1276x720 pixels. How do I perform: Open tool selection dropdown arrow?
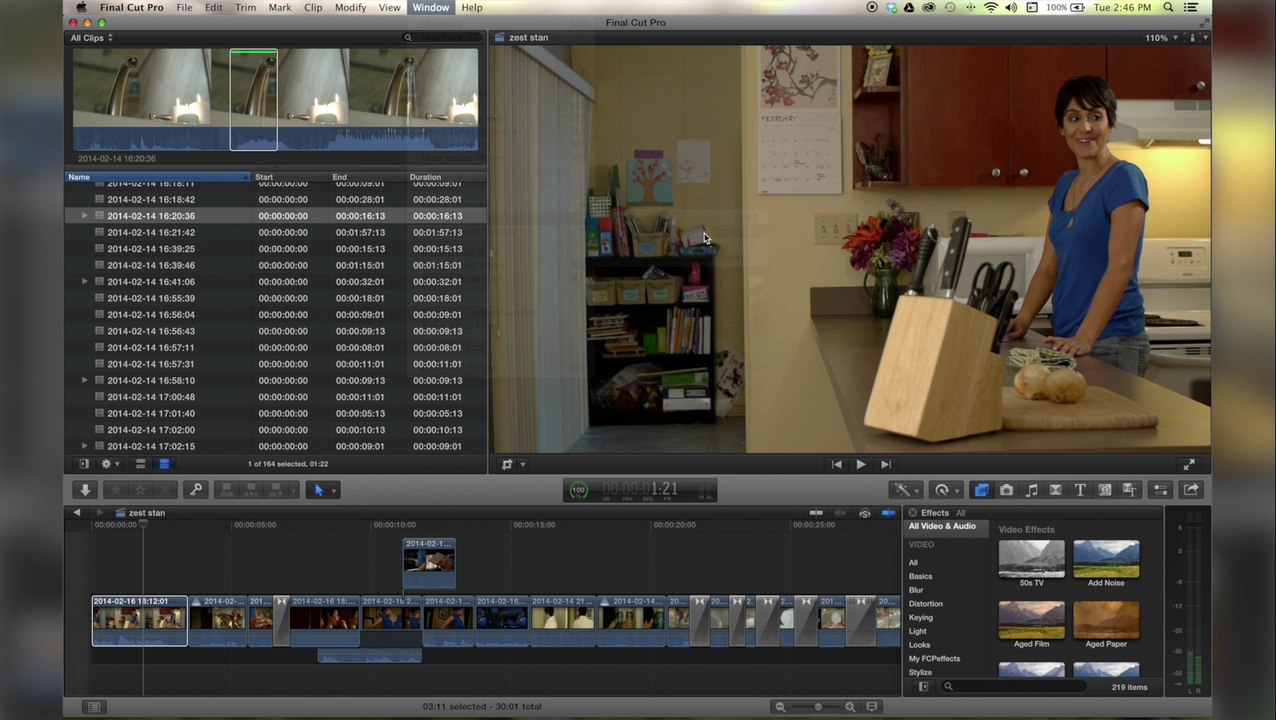(x=334, y=490)
